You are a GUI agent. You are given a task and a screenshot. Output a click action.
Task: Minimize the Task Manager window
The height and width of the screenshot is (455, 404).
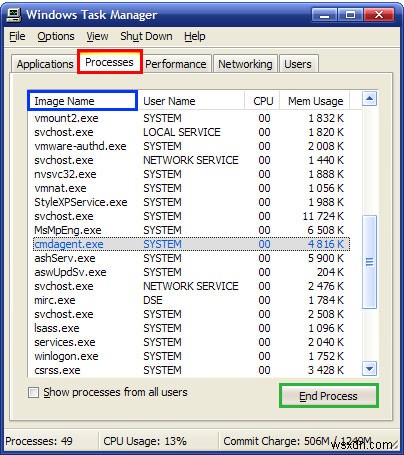(325, 15)
